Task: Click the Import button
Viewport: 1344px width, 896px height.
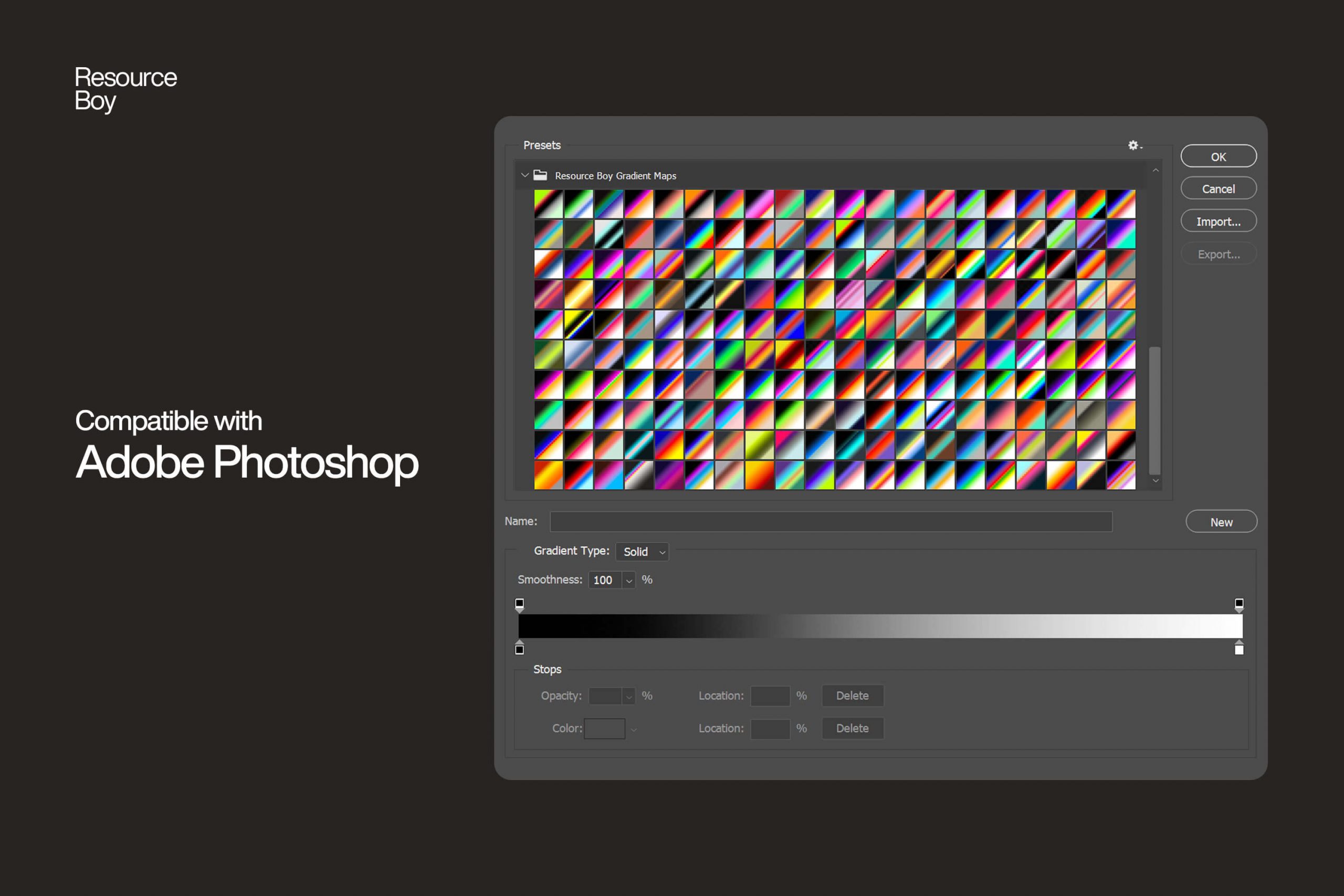Action: [1218, 222]
